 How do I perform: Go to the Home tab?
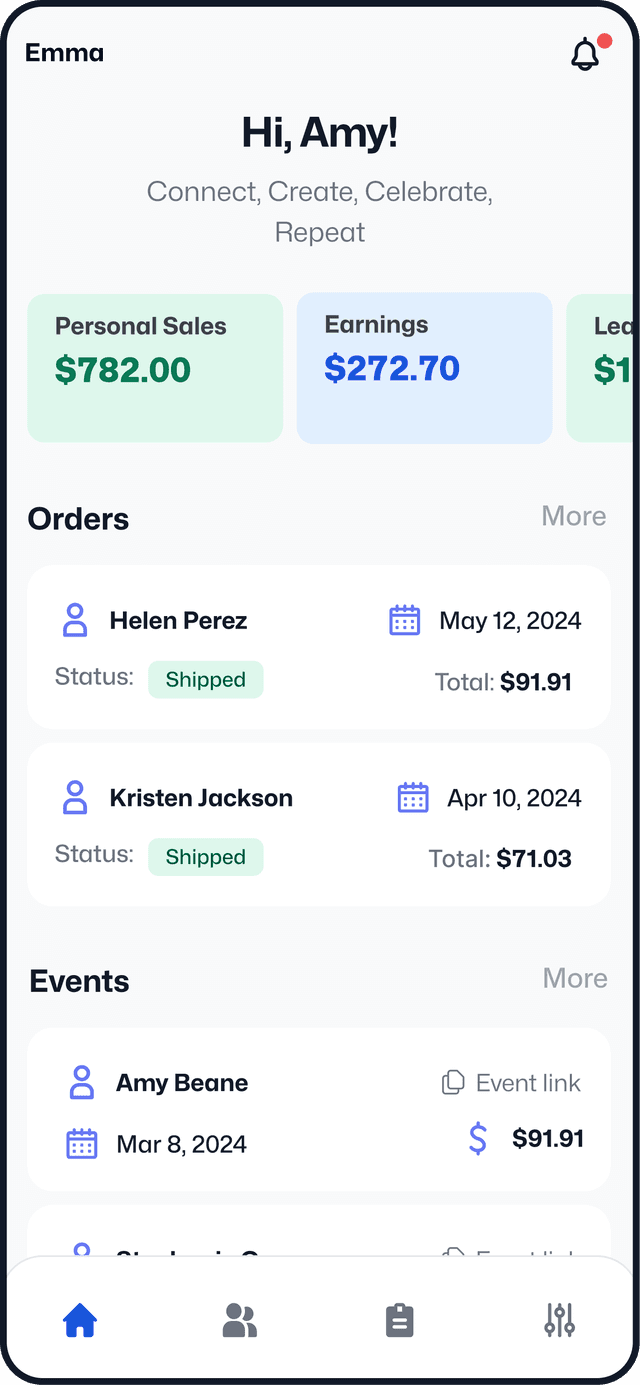(80, 1320)
